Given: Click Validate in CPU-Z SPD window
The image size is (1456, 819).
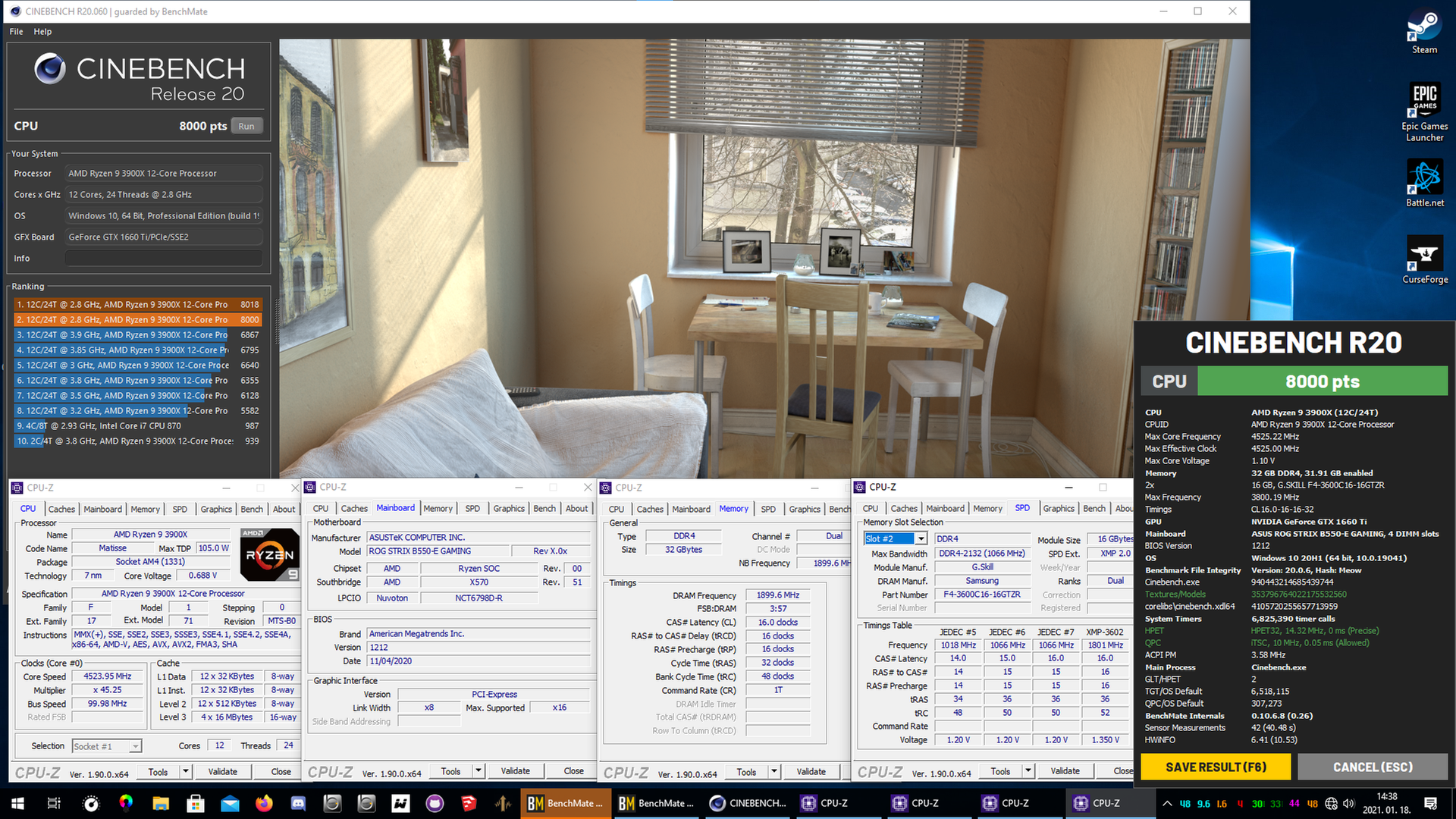Looking at the screenshot, I should [1065, 771].
